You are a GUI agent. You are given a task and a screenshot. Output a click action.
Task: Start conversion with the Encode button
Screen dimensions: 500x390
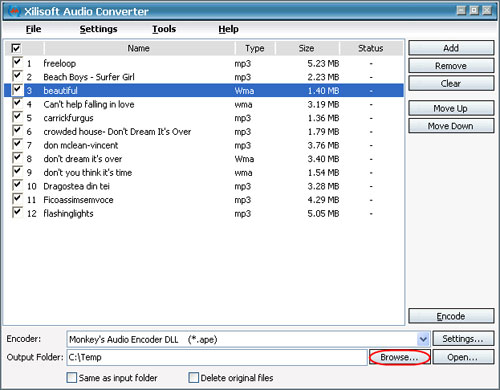(x=451, y=316)
